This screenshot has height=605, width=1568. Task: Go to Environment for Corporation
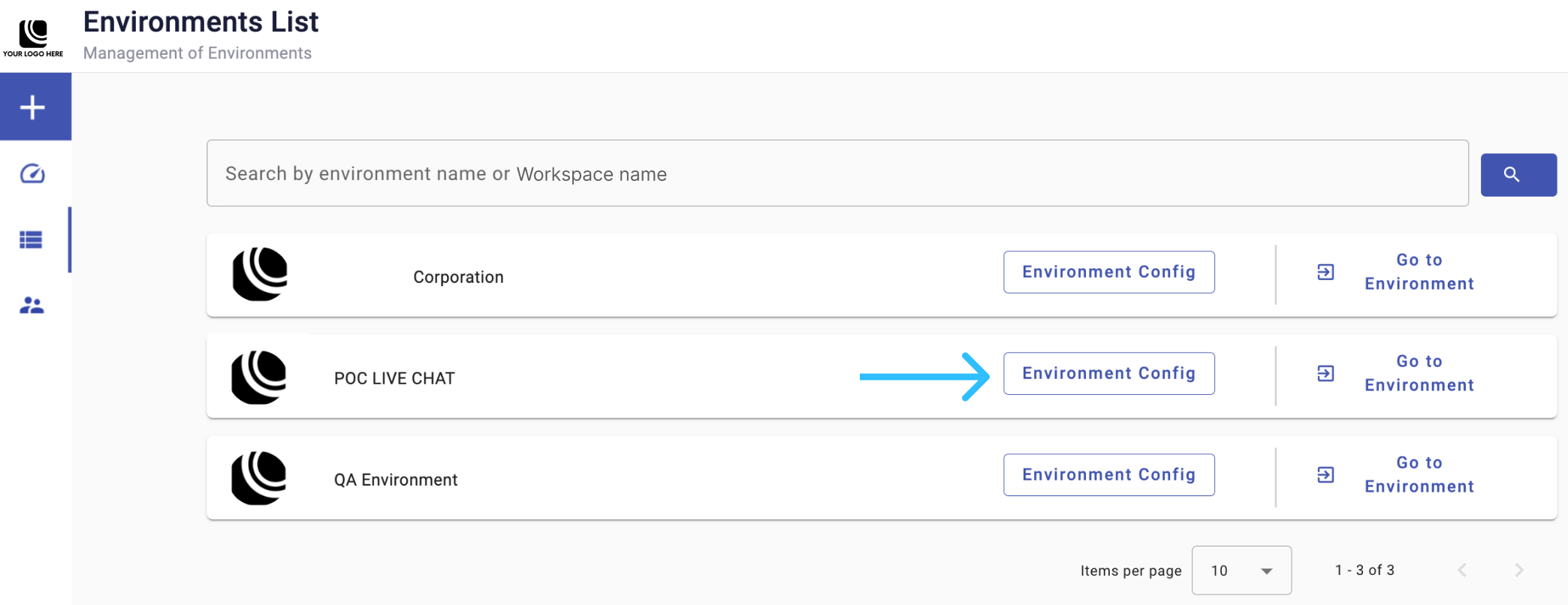coord(1397,272)
